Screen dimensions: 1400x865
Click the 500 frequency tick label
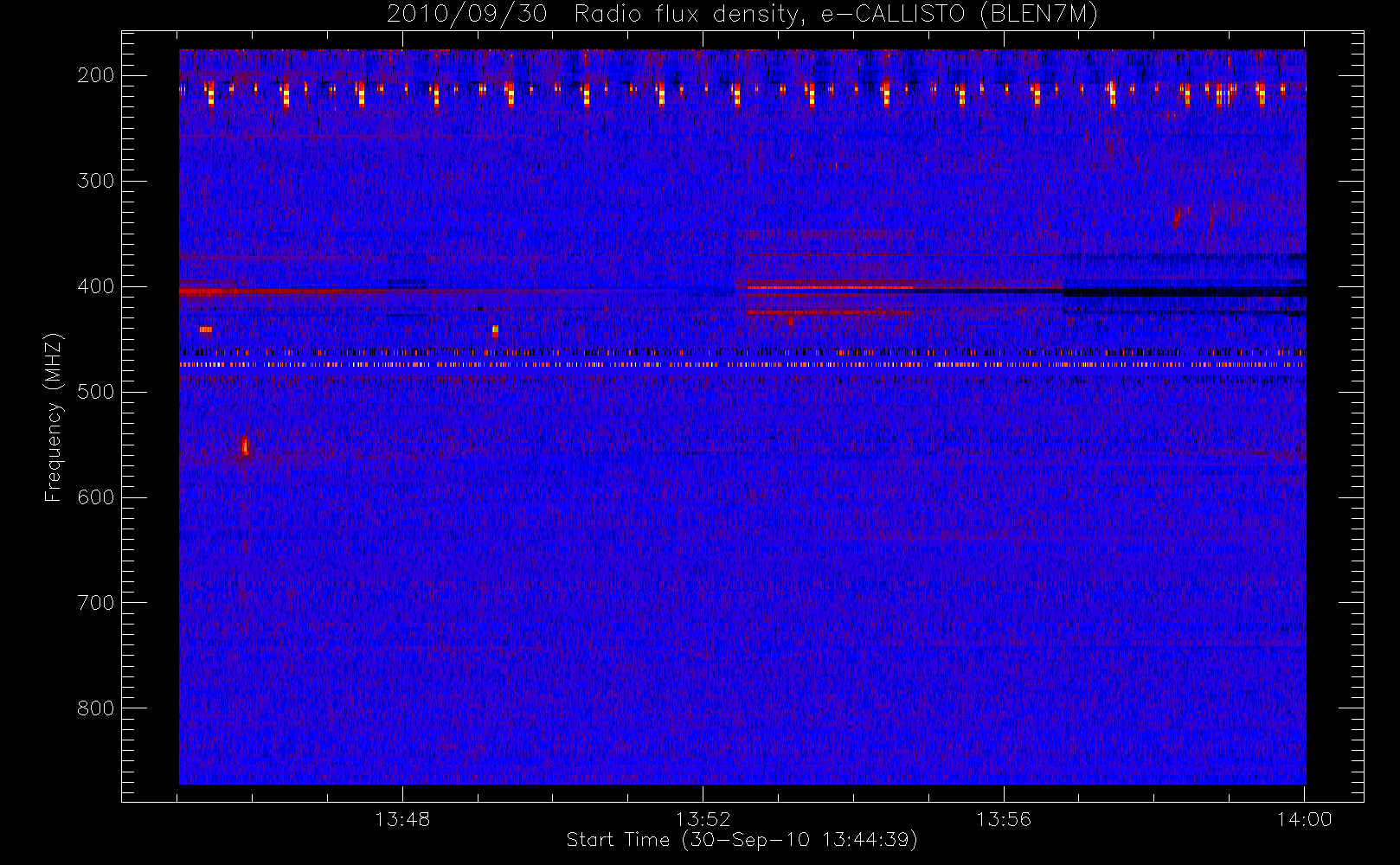[x=95, y=392]
